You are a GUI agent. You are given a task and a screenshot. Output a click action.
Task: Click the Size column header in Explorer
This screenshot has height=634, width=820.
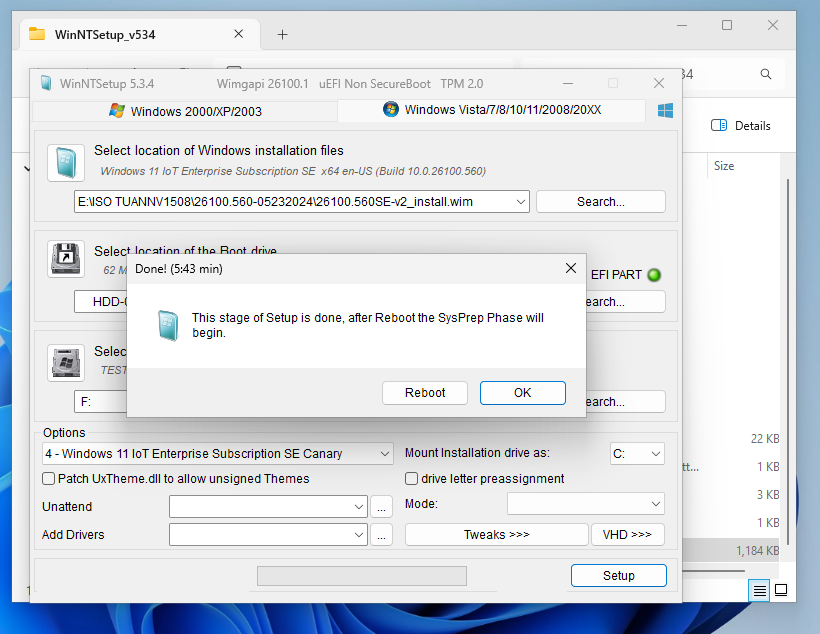coord(724,166)
